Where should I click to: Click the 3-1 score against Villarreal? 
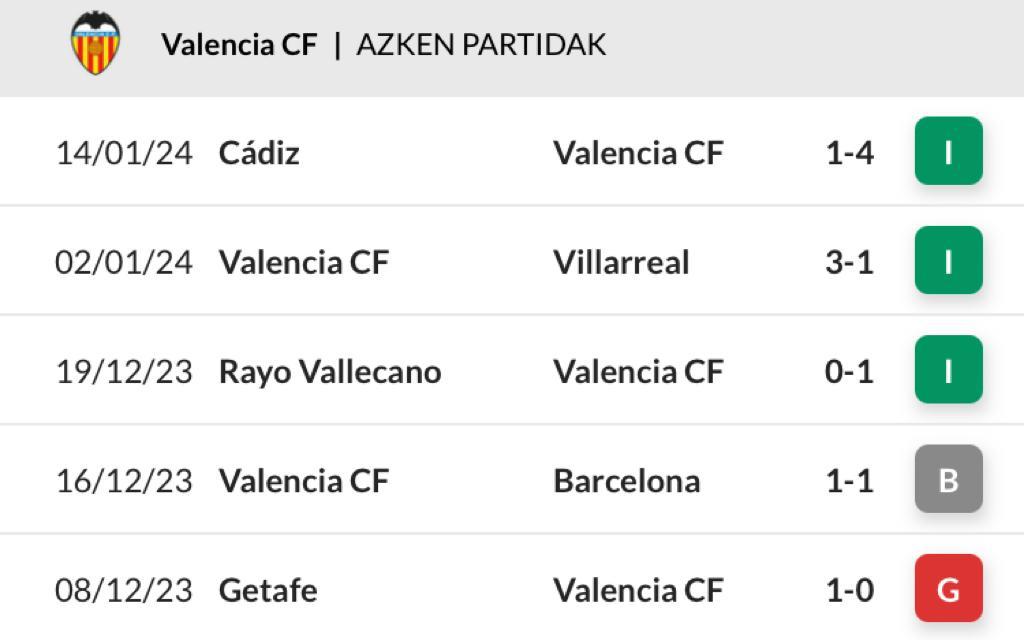click(x=850, y=262)
